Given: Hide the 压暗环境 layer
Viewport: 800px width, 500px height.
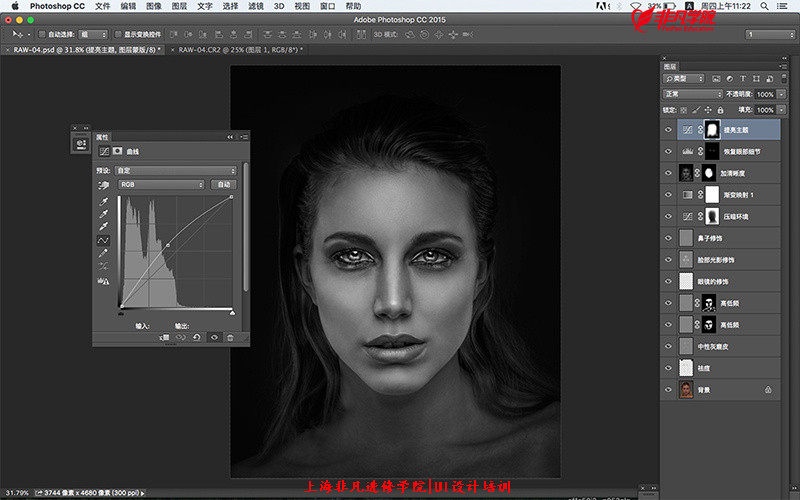Looking at the screenshot, I should [x=668, y=216].
